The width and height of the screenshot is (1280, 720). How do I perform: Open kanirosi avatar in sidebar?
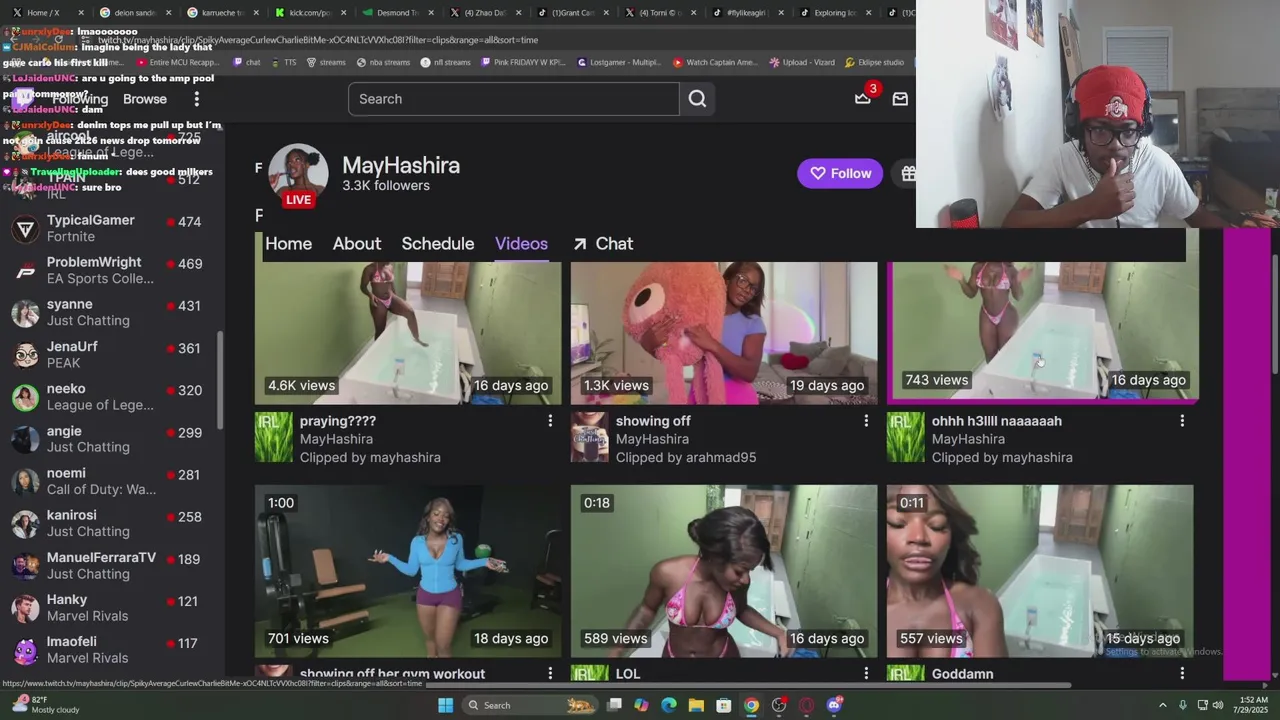click(25, 524)
